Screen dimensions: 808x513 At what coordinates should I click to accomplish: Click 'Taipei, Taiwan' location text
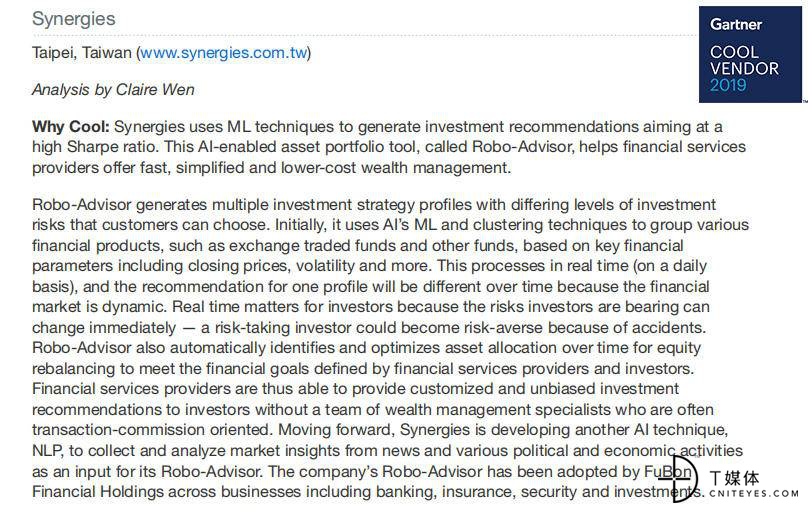82,53
